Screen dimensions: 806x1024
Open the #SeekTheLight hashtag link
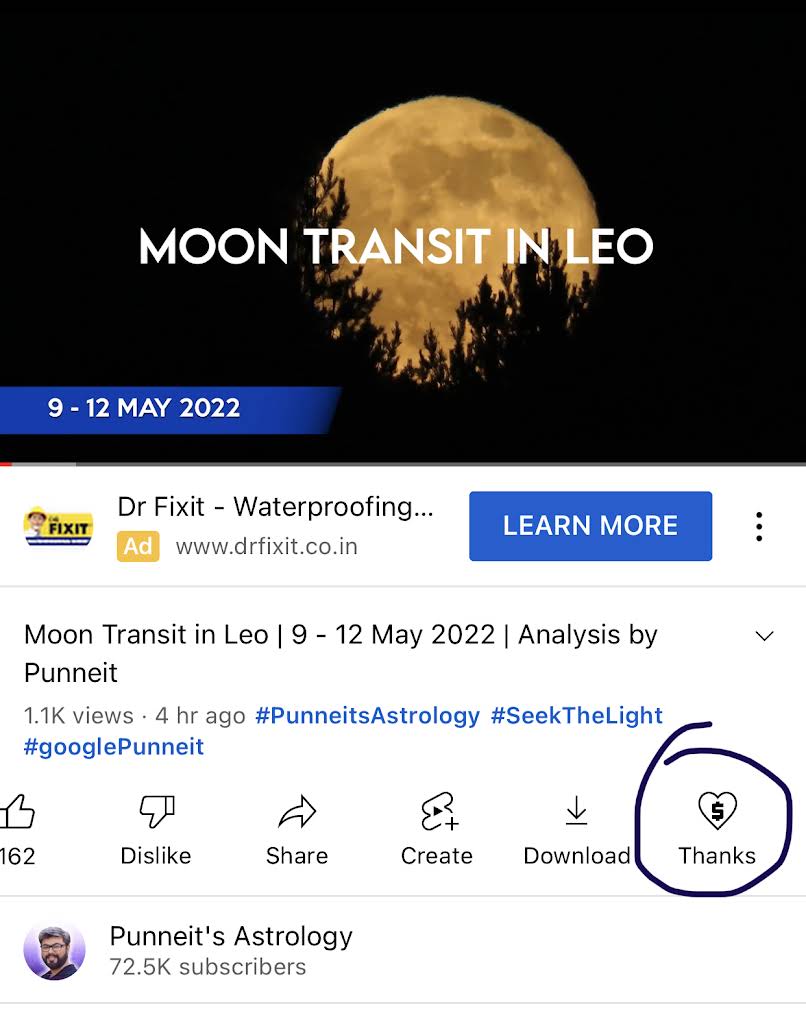click(576, 716)
